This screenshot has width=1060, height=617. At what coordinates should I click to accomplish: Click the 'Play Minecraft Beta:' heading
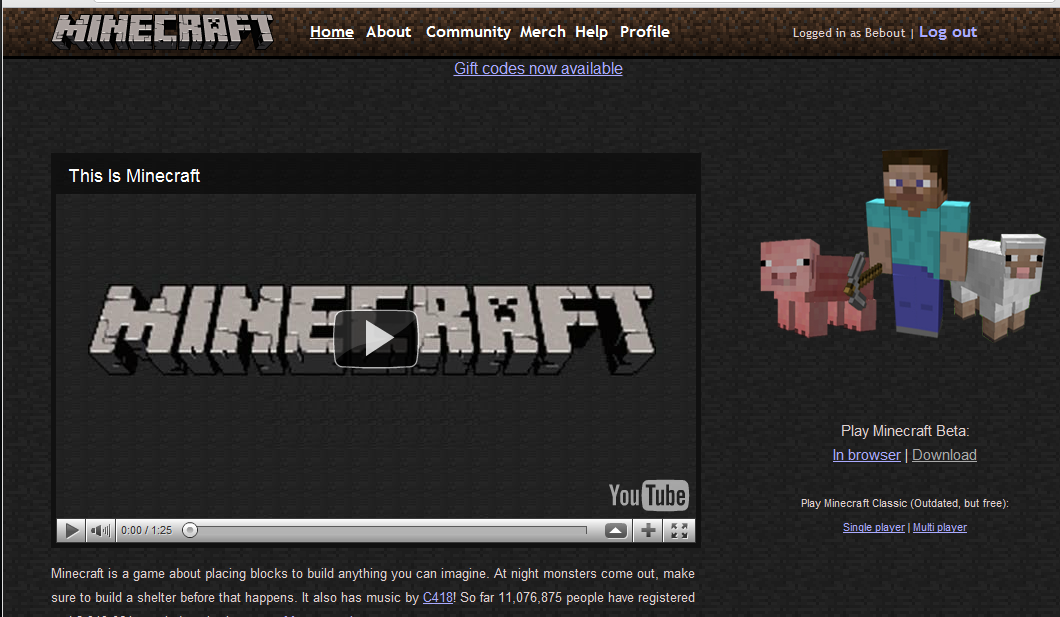[x=905, y=430]
